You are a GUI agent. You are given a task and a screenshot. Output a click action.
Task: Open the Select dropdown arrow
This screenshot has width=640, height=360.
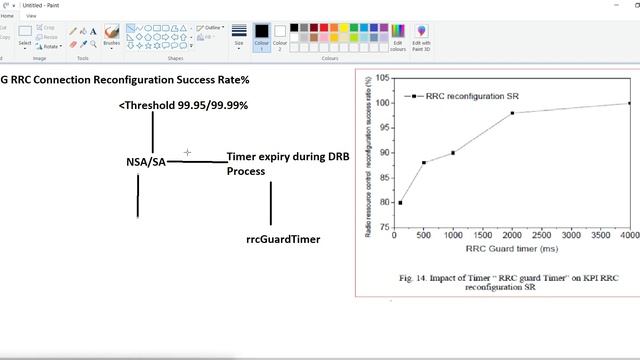pyautogui.click(x=25, y=48)
